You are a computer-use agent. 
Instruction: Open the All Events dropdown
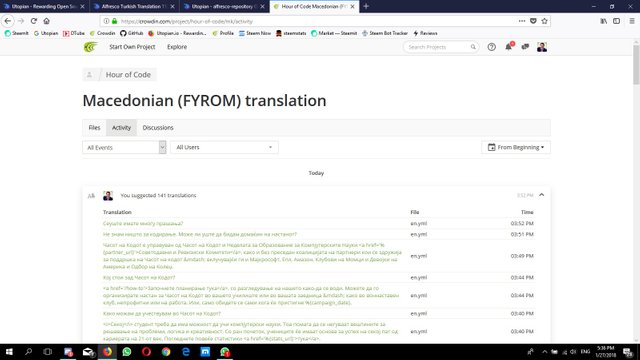click(x=124, y=147)
